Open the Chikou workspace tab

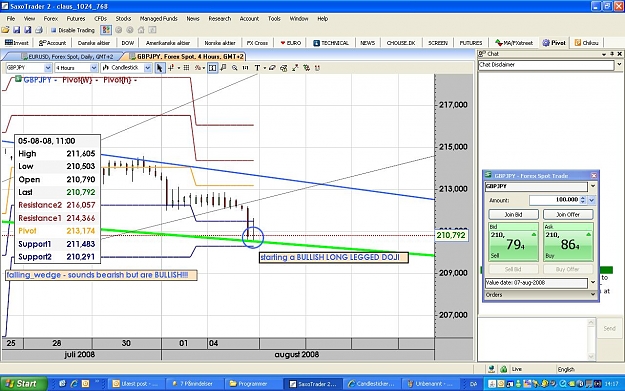pos(586,43)
